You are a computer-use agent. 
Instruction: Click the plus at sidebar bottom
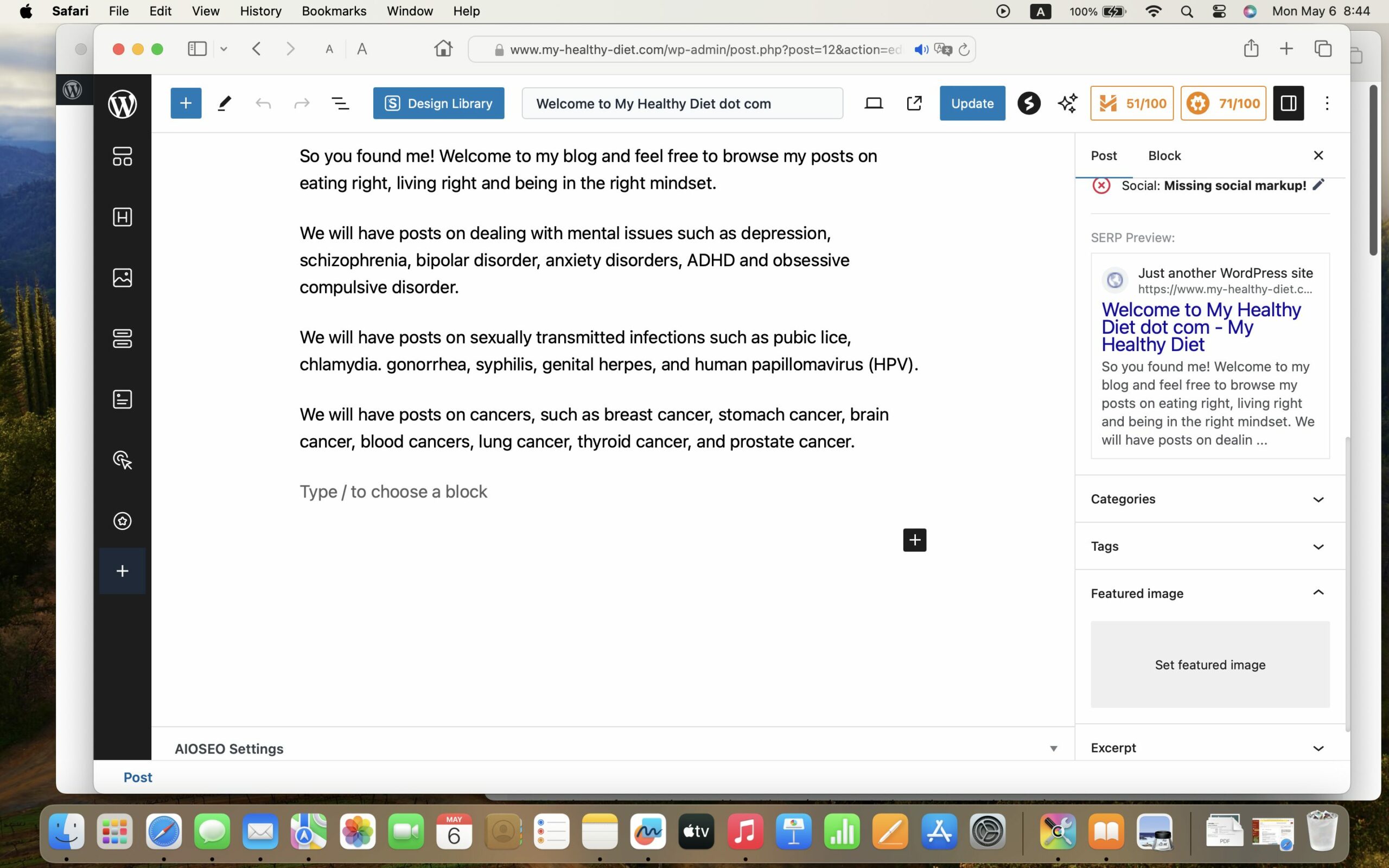122,571
